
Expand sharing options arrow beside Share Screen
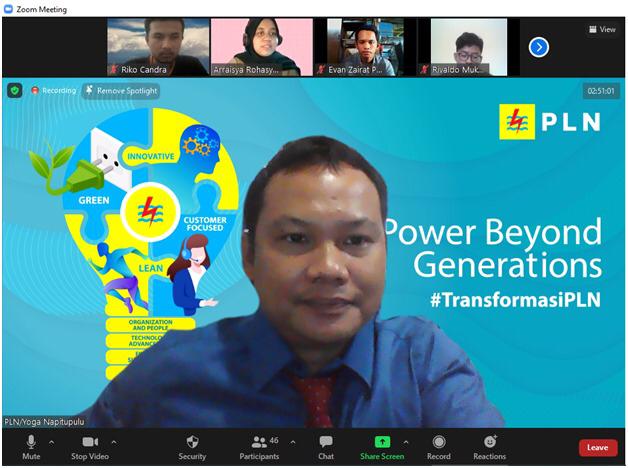tap(405, 441)
